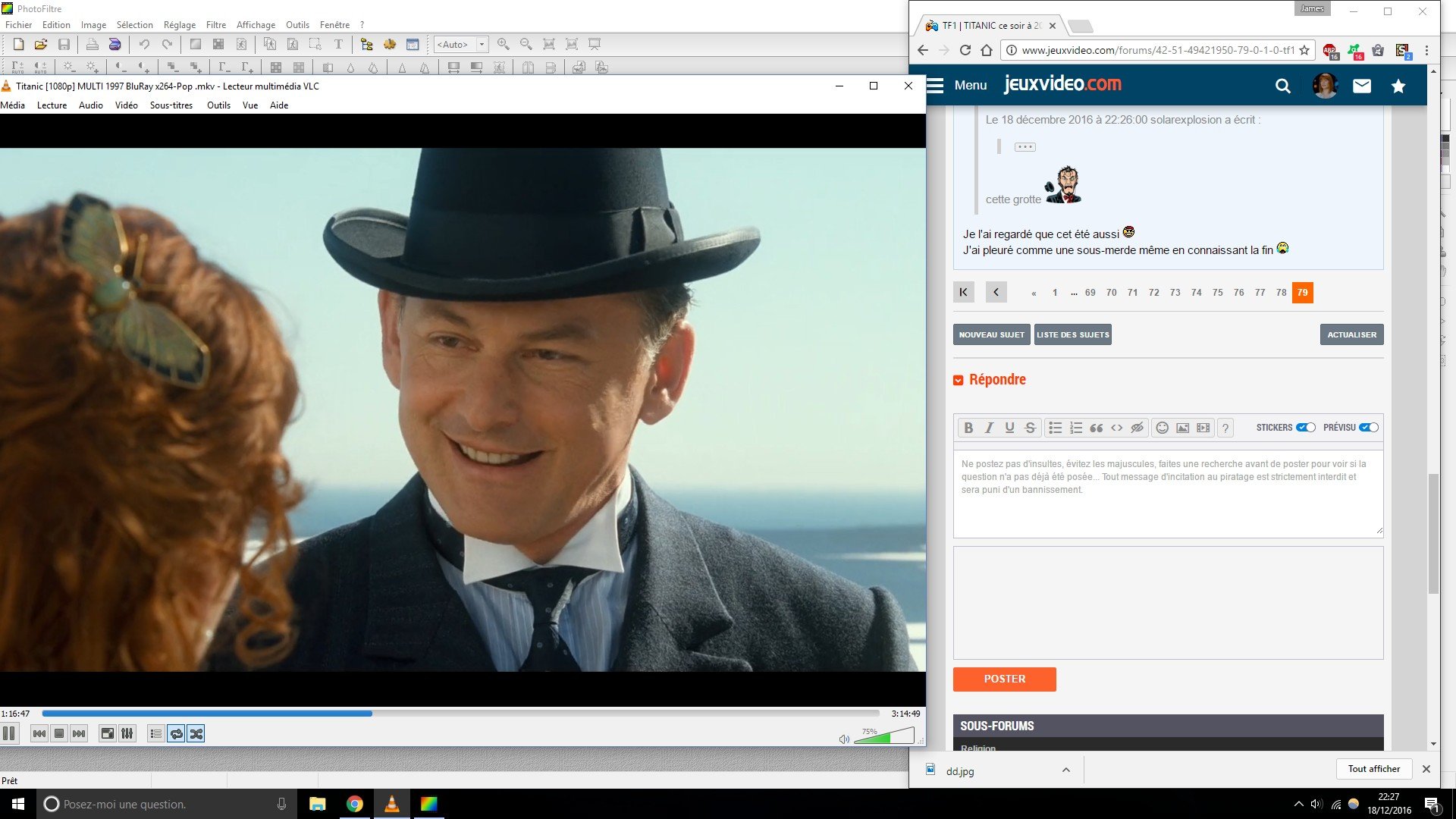Toggle VLC loop mode button
This screenshot has height=819, width=1456.
176,733
